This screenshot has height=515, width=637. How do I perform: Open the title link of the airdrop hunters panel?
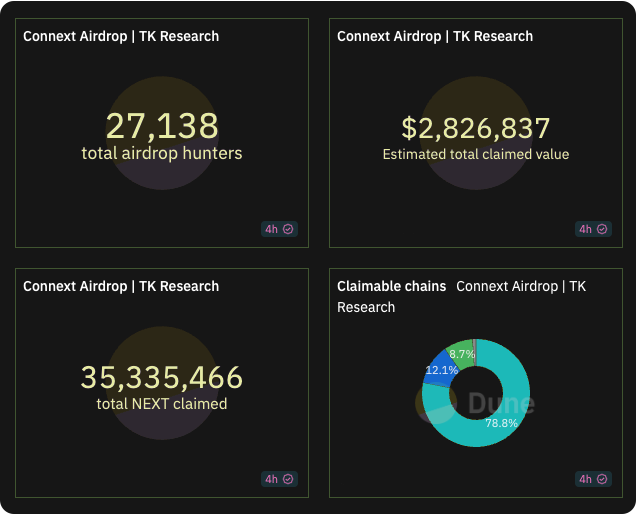click(x=121, y=36)
